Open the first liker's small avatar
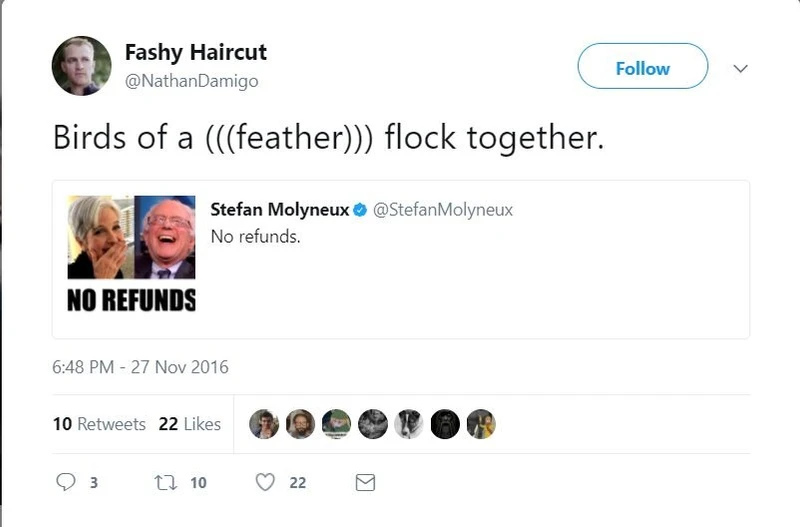 pos(264,424)
